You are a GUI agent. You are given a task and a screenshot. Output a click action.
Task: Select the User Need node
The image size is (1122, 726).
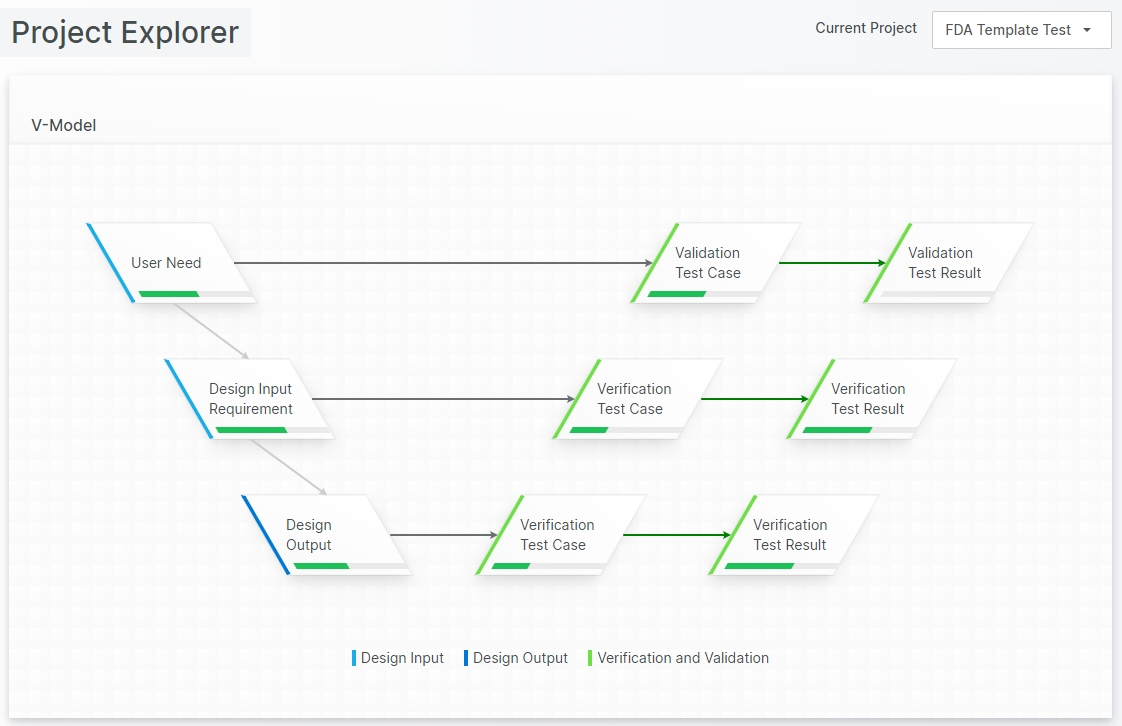pos(167,262)
